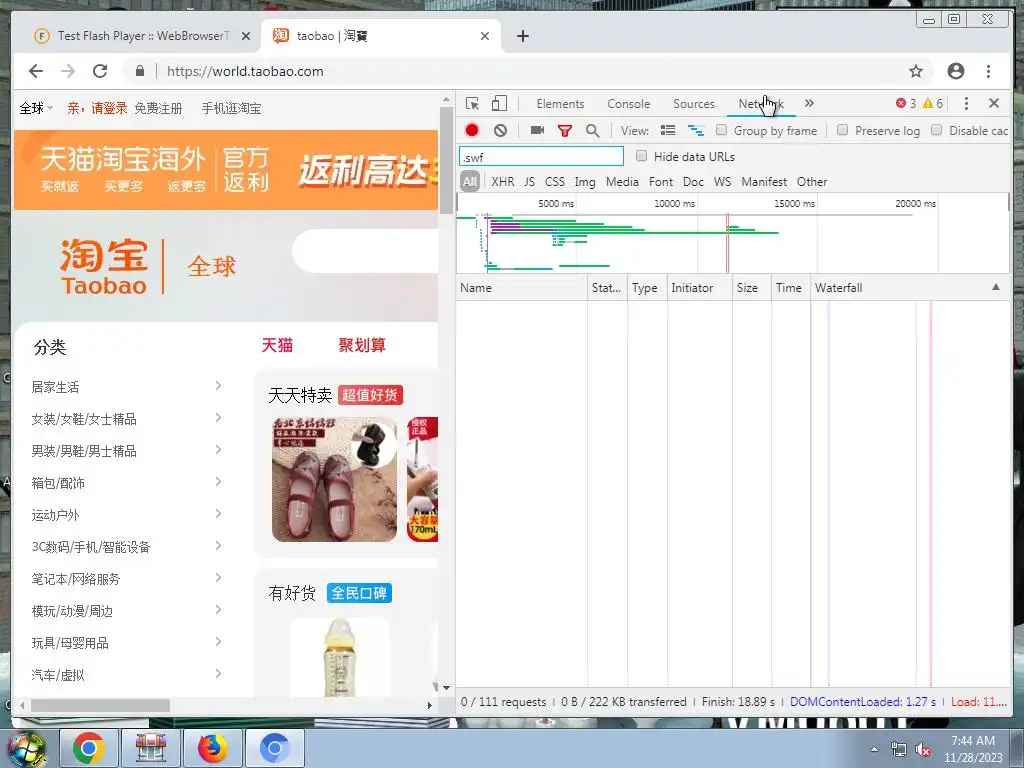The width and height of the screenshot is (1024, 768).
Task: Switch to the Sources tab
Action: pyautogui.click(x=694, y=104)
